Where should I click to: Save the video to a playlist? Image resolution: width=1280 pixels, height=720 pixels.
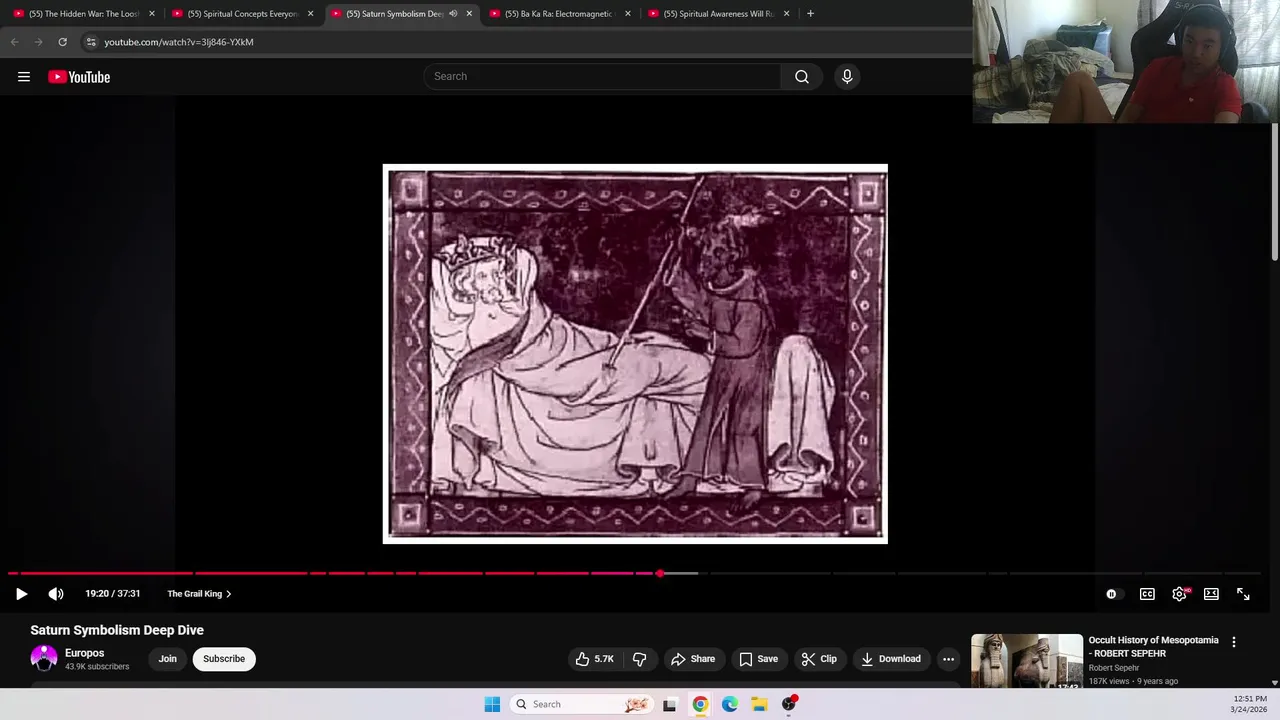(x=758, y=659)
